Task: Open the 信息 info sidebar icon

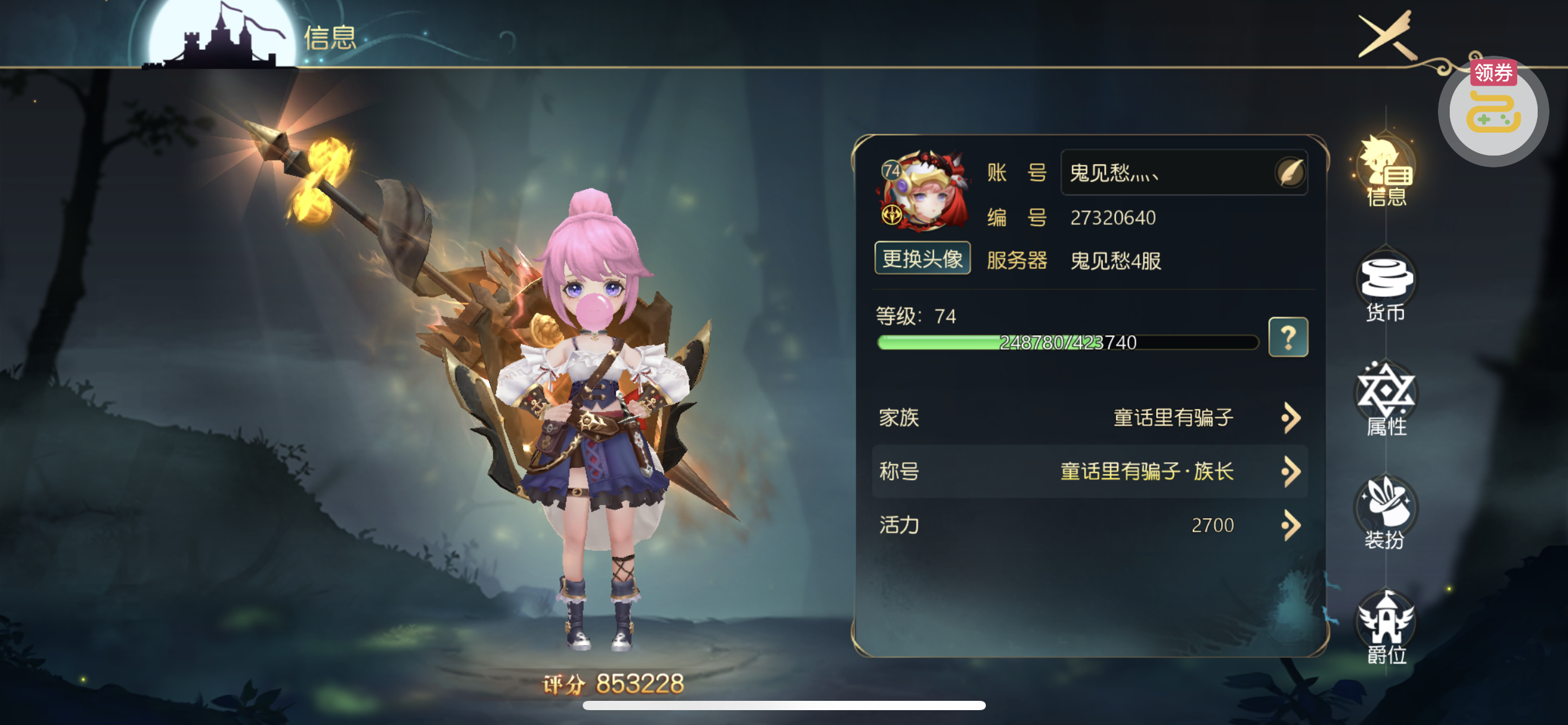Action: pos(1386,170)
